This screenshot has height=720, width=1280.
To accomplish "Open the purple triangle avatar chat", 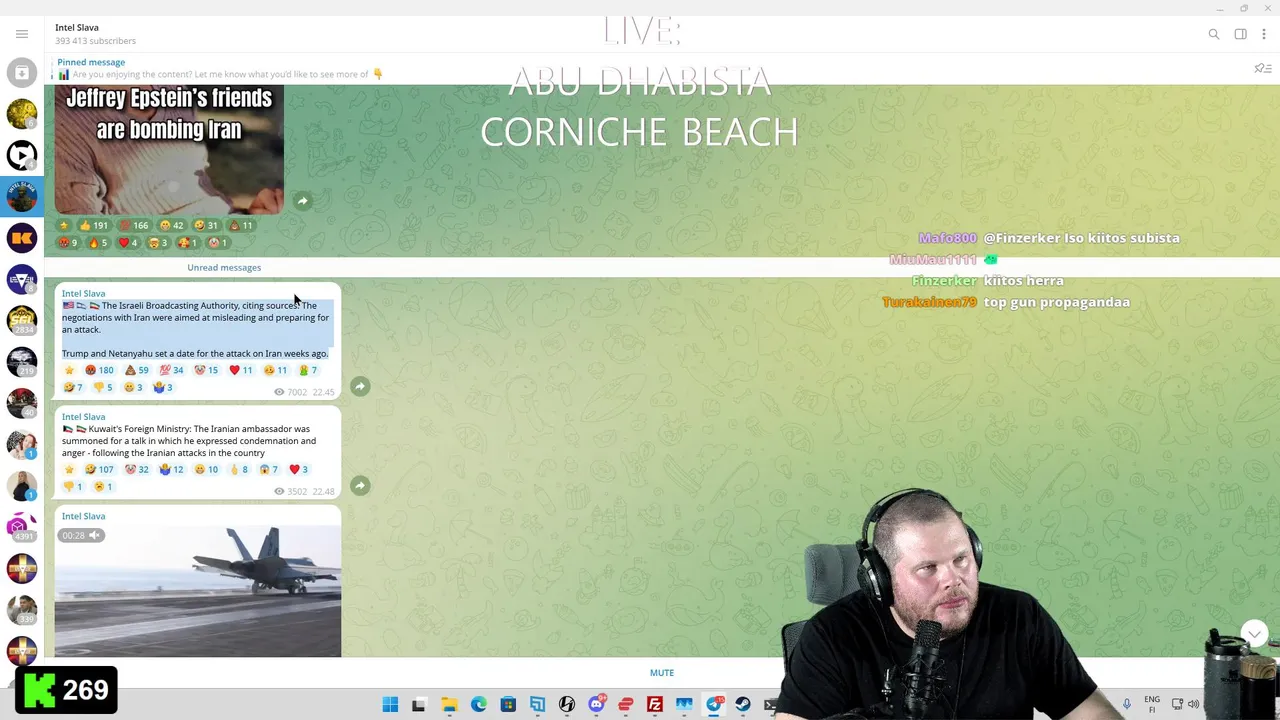I will pyautogui.click(x=22, y=279).
